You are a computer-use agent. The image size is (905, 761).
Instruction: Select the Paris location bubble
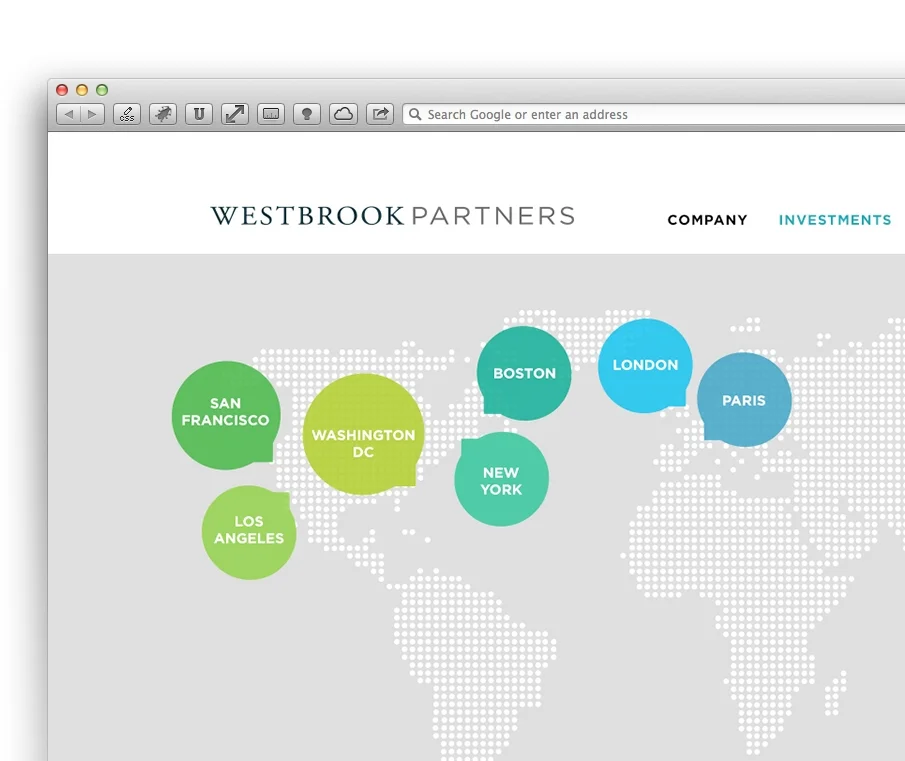[x=744, y=400]
